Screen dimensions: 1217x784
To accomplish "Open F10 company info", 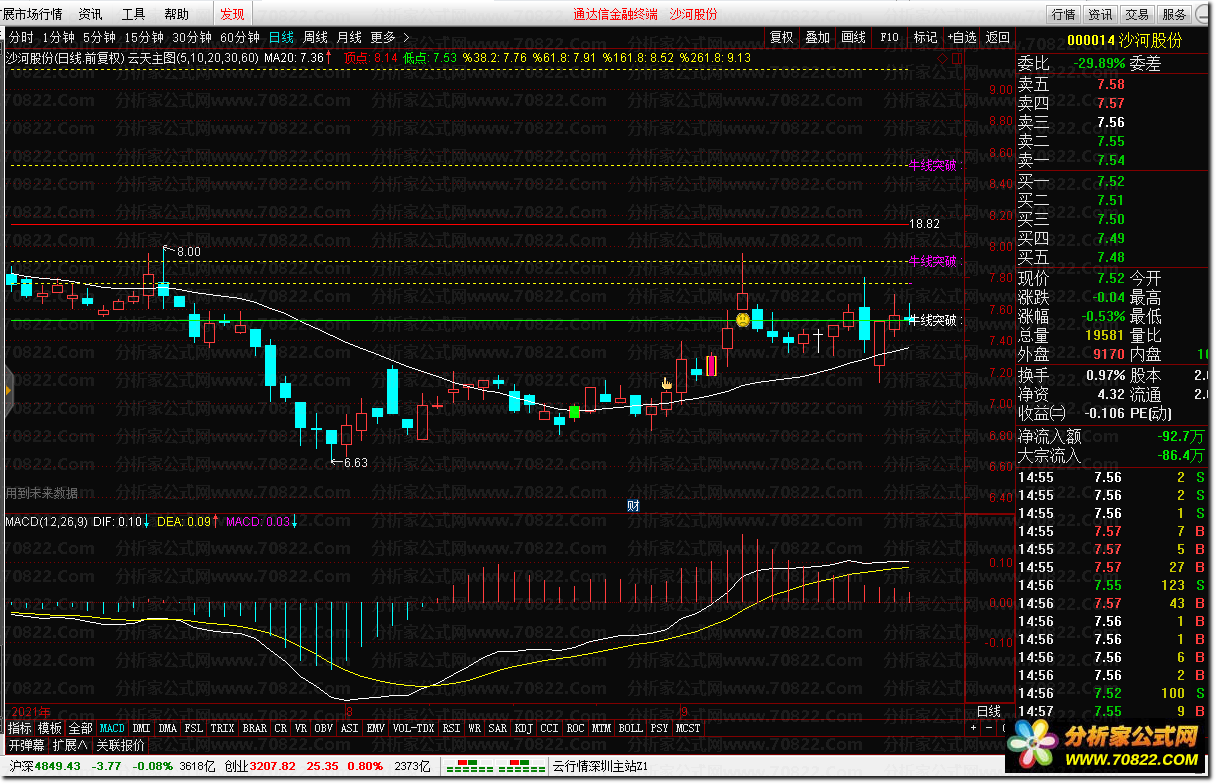I will (x=889, y=37).
